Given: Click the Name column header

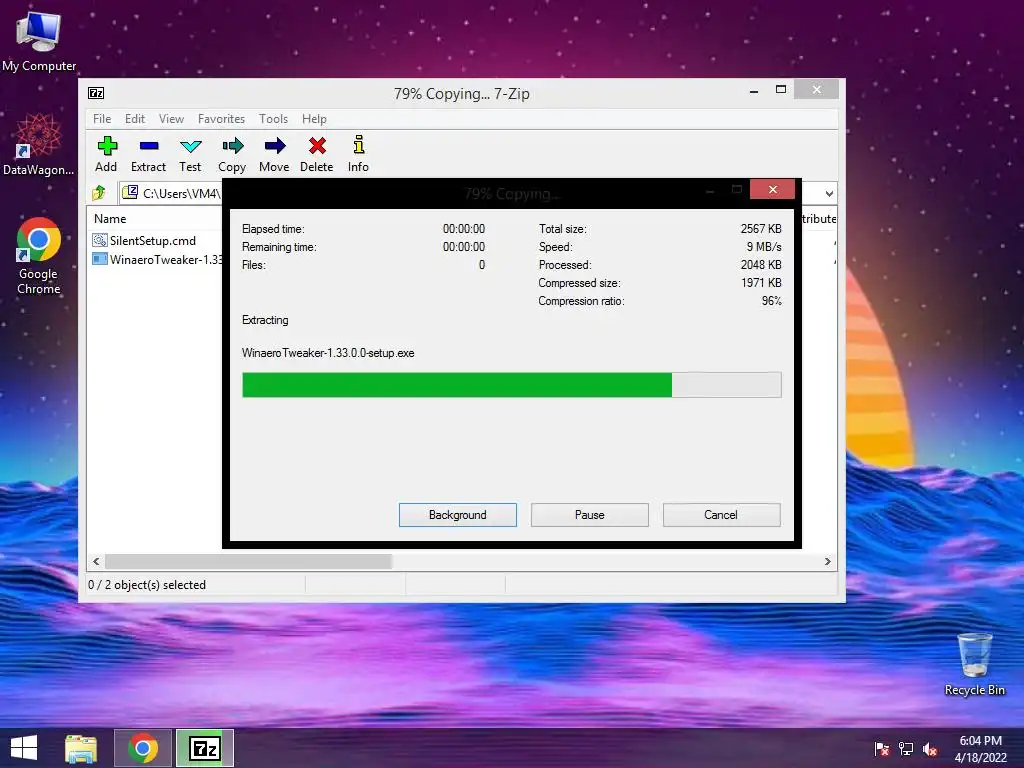Looking at the screenshot, I should (110, 219).
